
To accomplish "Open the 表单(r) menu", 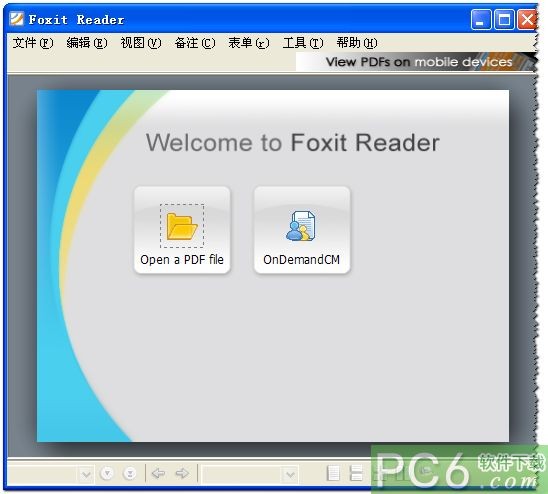I will 249,43.
